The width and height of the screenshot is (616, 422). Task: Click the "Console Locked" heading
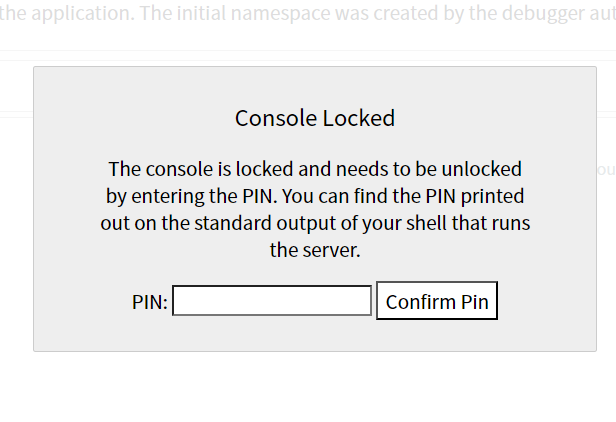click(315, 118)
